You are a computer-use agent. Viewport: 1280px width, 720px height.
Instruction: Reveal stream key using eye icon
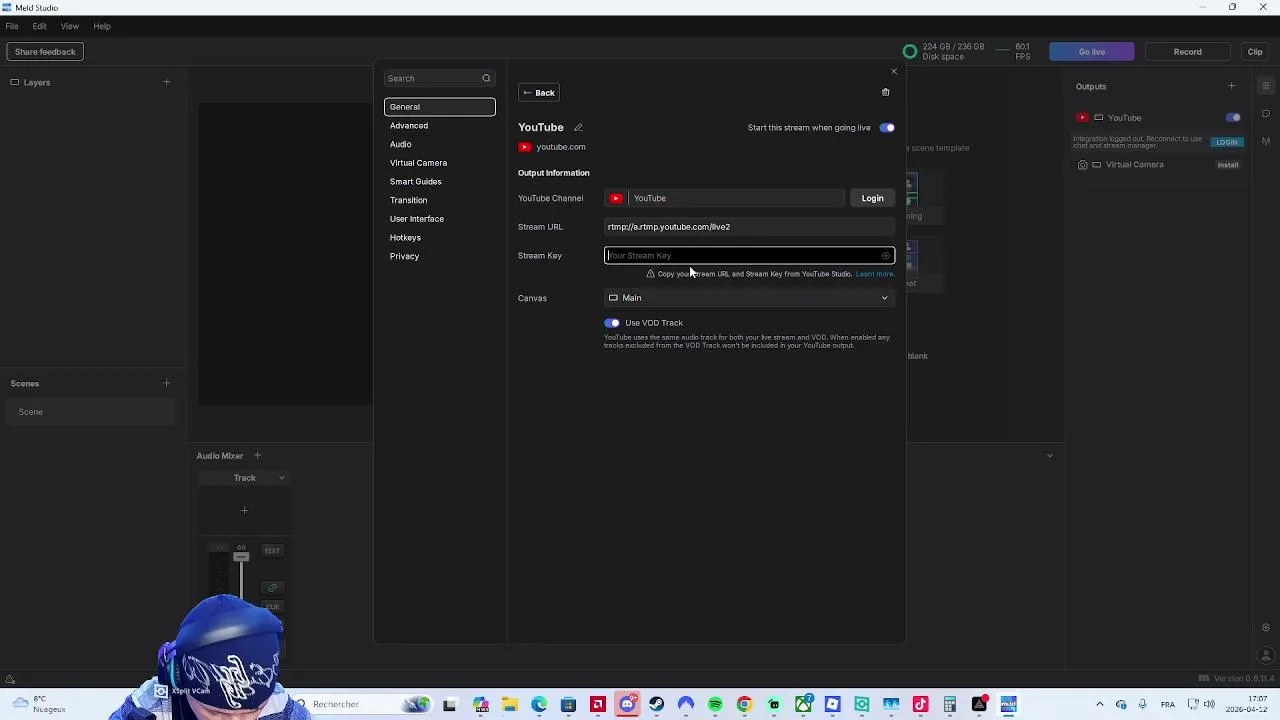[x=885, y=256]
